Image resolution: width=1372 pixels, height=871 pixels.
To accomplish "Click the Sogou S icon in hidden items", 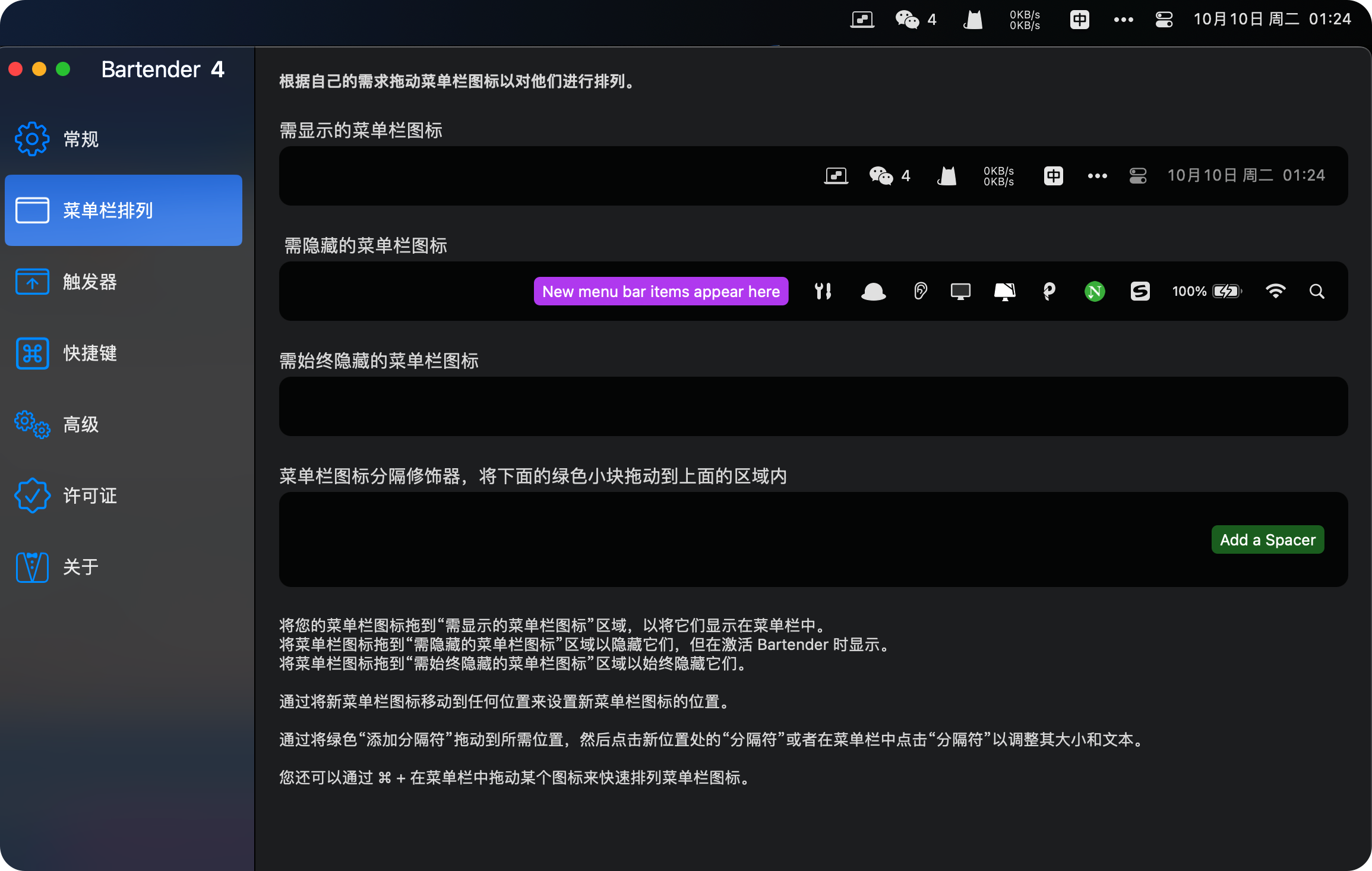I will pos(1140,291).
